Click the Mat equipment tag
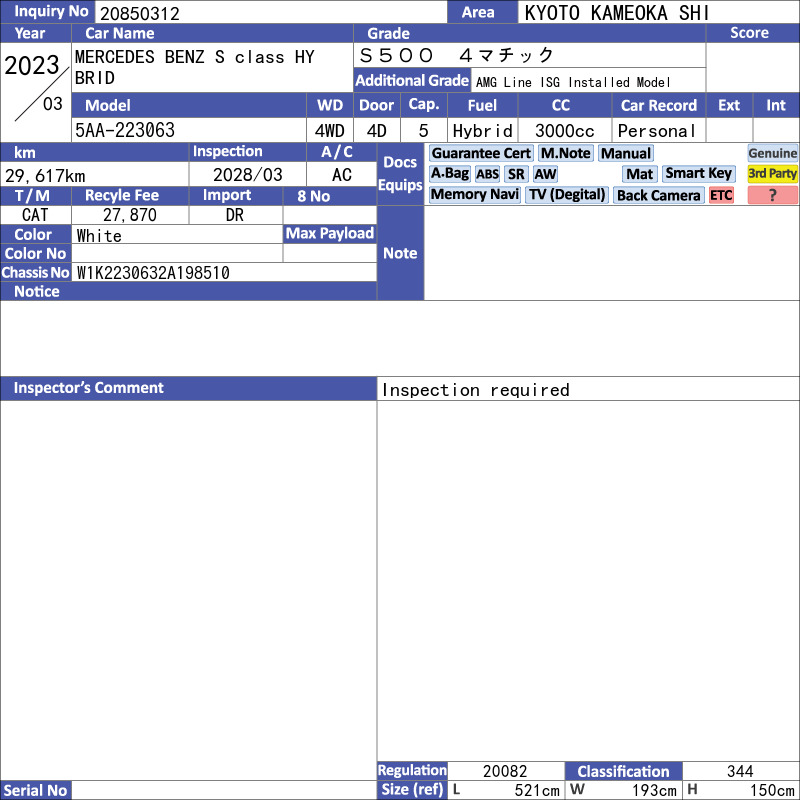Screen dimensions: 800x800 (x=639, y=174)
